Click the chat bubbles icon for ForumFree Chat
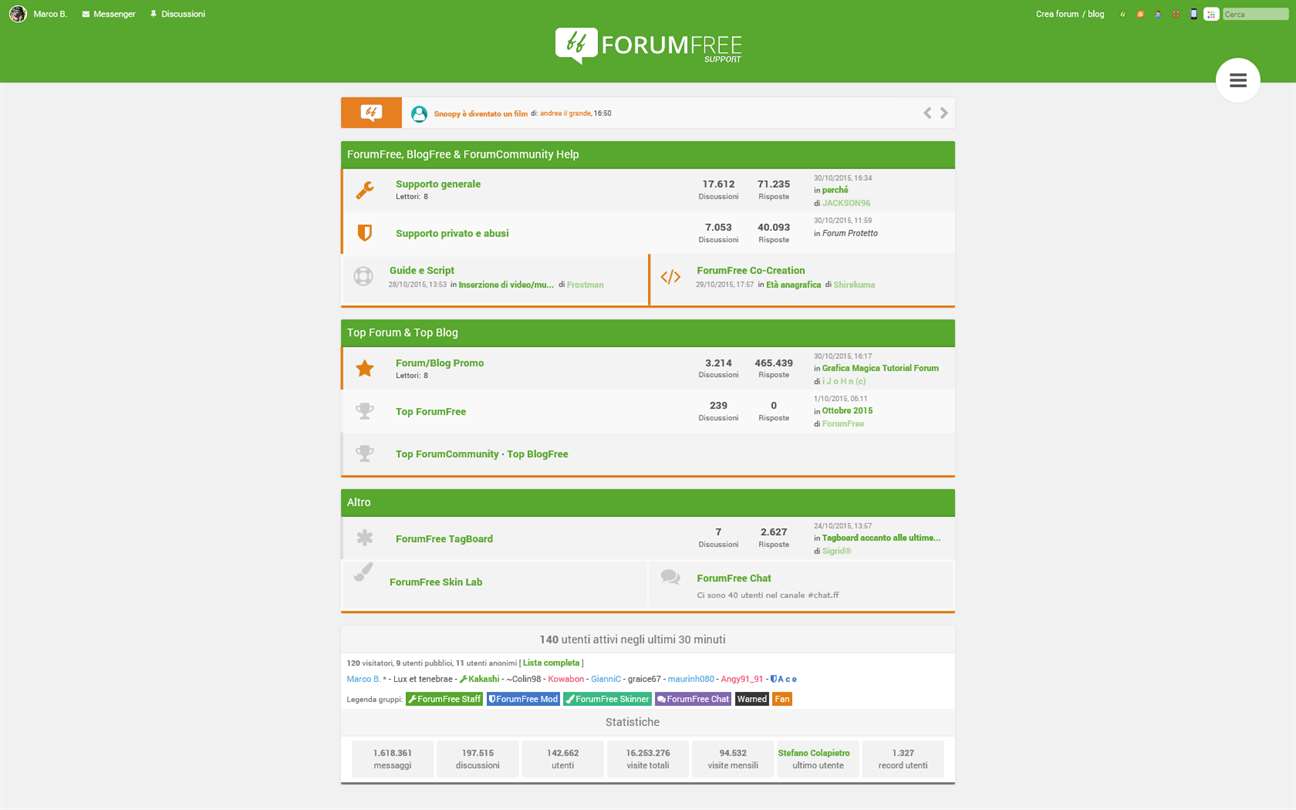Screen dimensions: 1296x810 click(670, 577)
